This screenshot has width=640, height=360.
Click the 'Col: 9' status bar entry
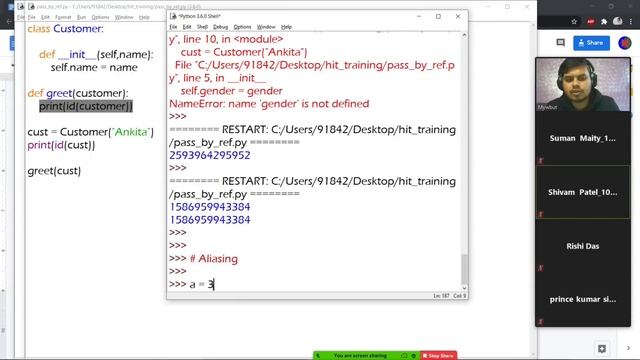(x=460, y=296)
